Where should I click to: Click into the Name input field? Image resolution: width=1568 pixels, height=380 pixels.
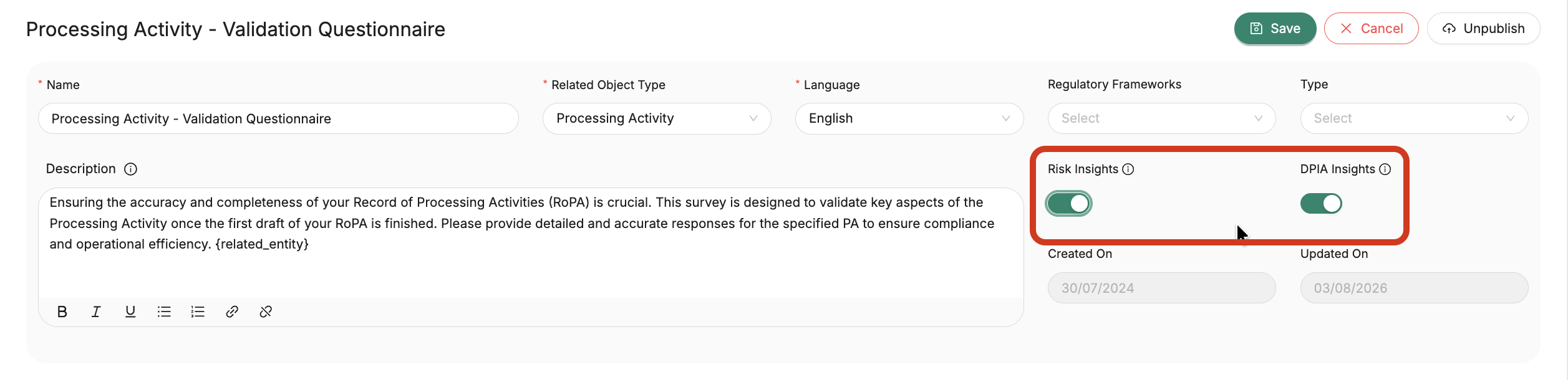point(278,118)
